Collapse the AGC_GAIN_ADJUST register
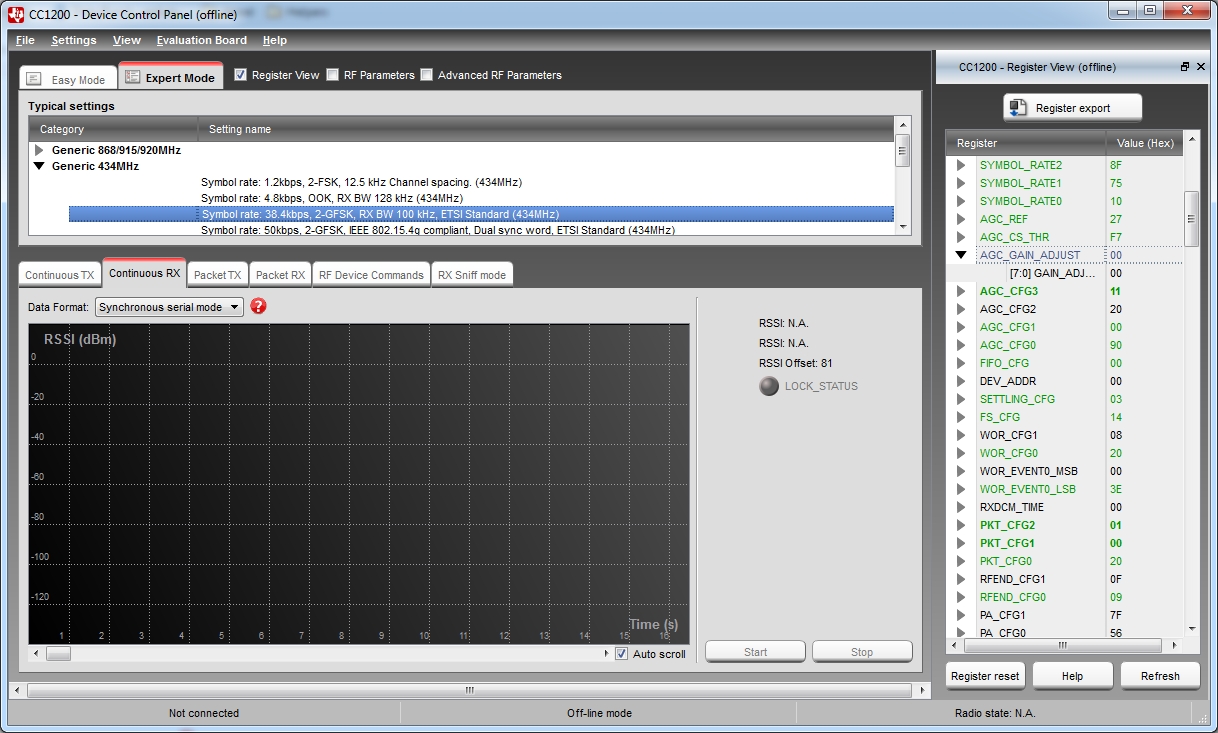The image size is (1218, 733). tap(961, 255)
